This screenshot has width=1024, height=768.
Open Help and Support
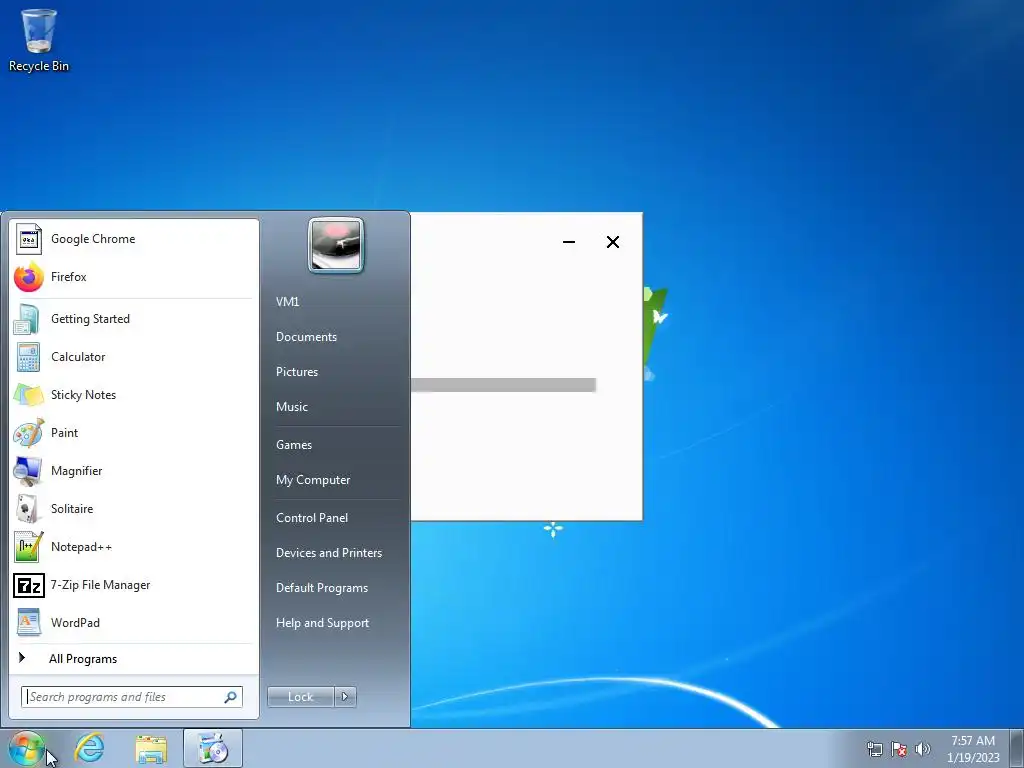(323, 623)
